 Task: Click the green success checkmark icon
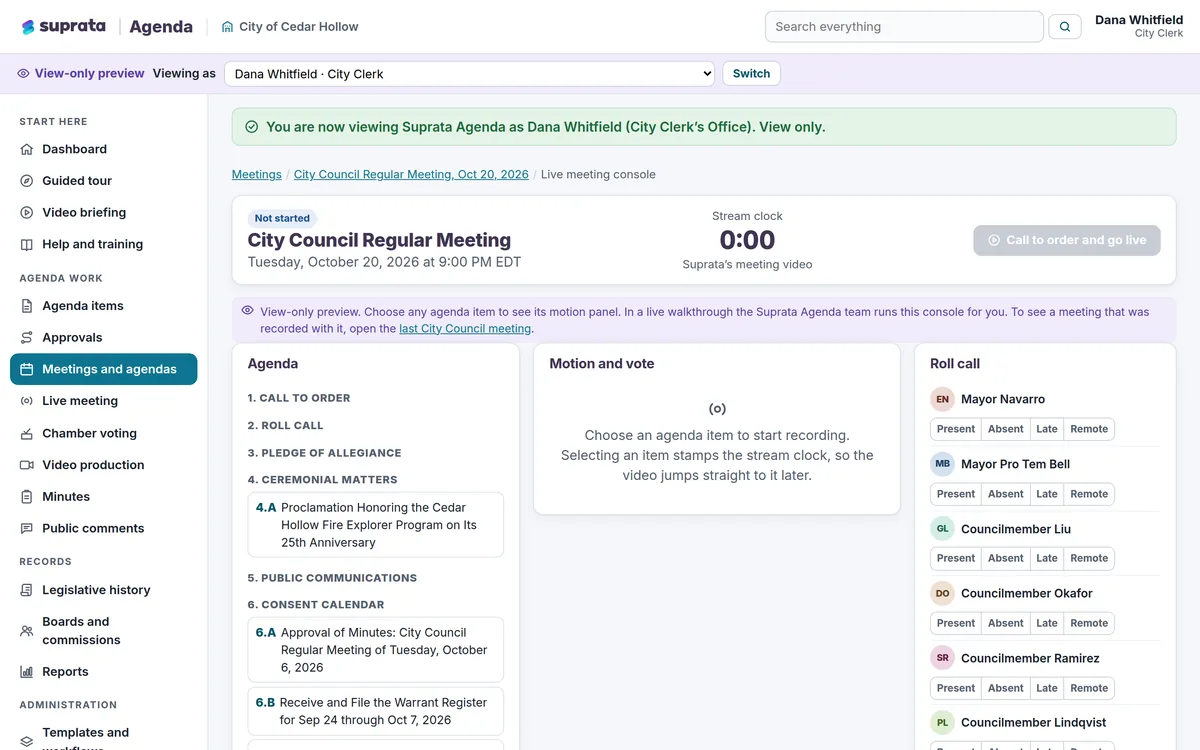click(x=252, y=127)
